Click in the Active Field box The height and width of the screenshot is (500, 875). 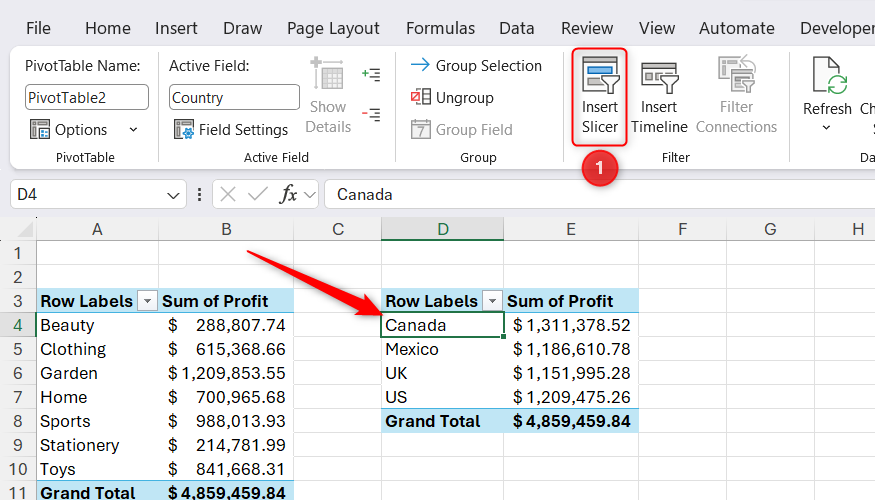[x=234, y=97]
